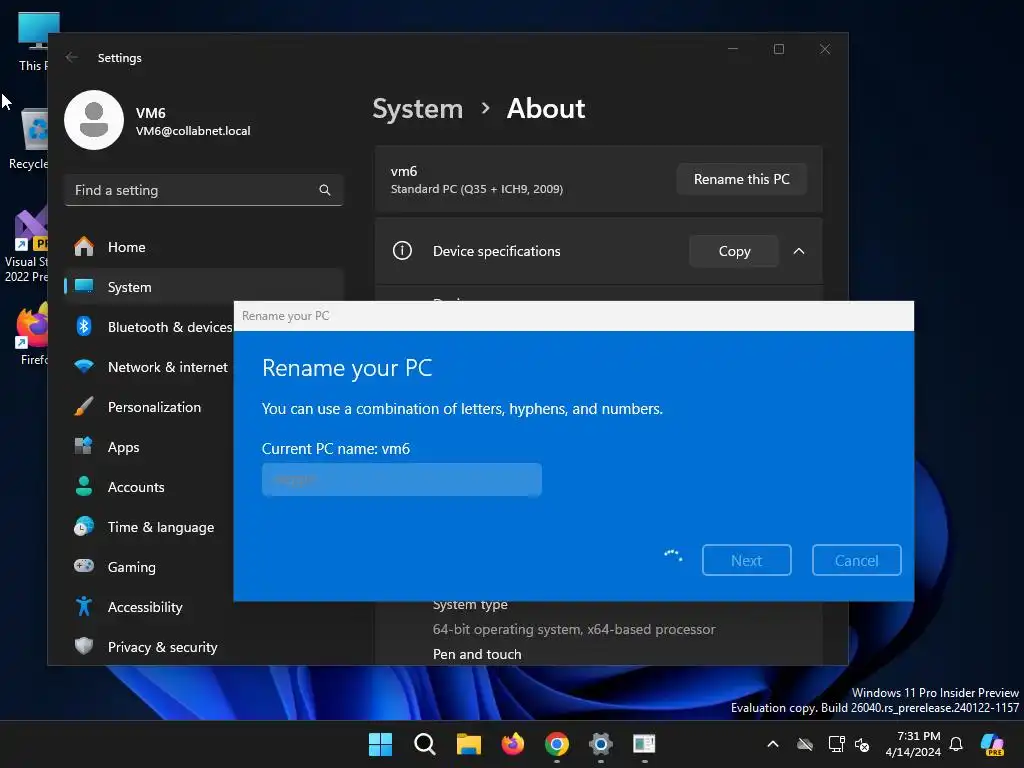The image size is (1024, 768).
Task: Open the notification bell
Action: pos(956,744)
